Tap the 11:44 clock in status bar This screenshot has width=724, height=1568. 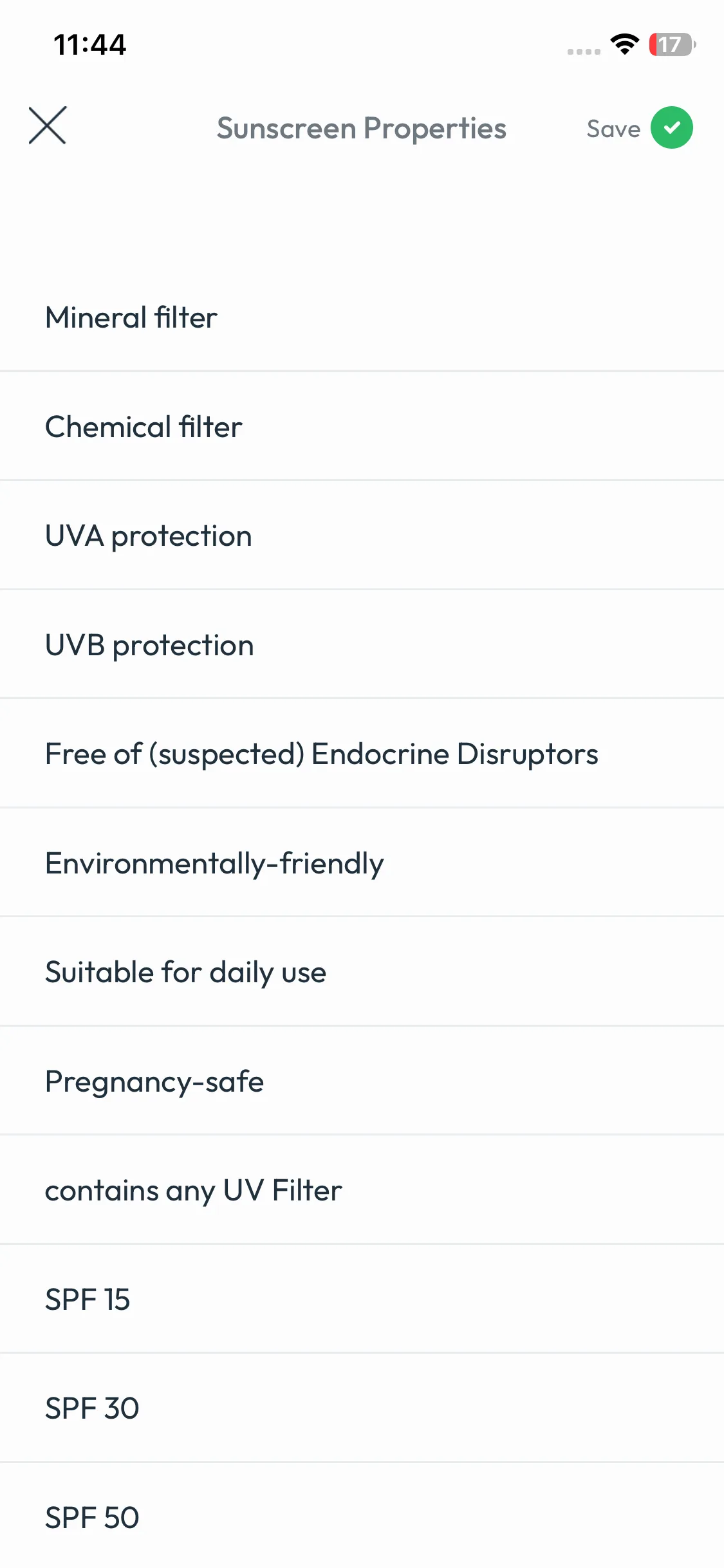point(90,45)
